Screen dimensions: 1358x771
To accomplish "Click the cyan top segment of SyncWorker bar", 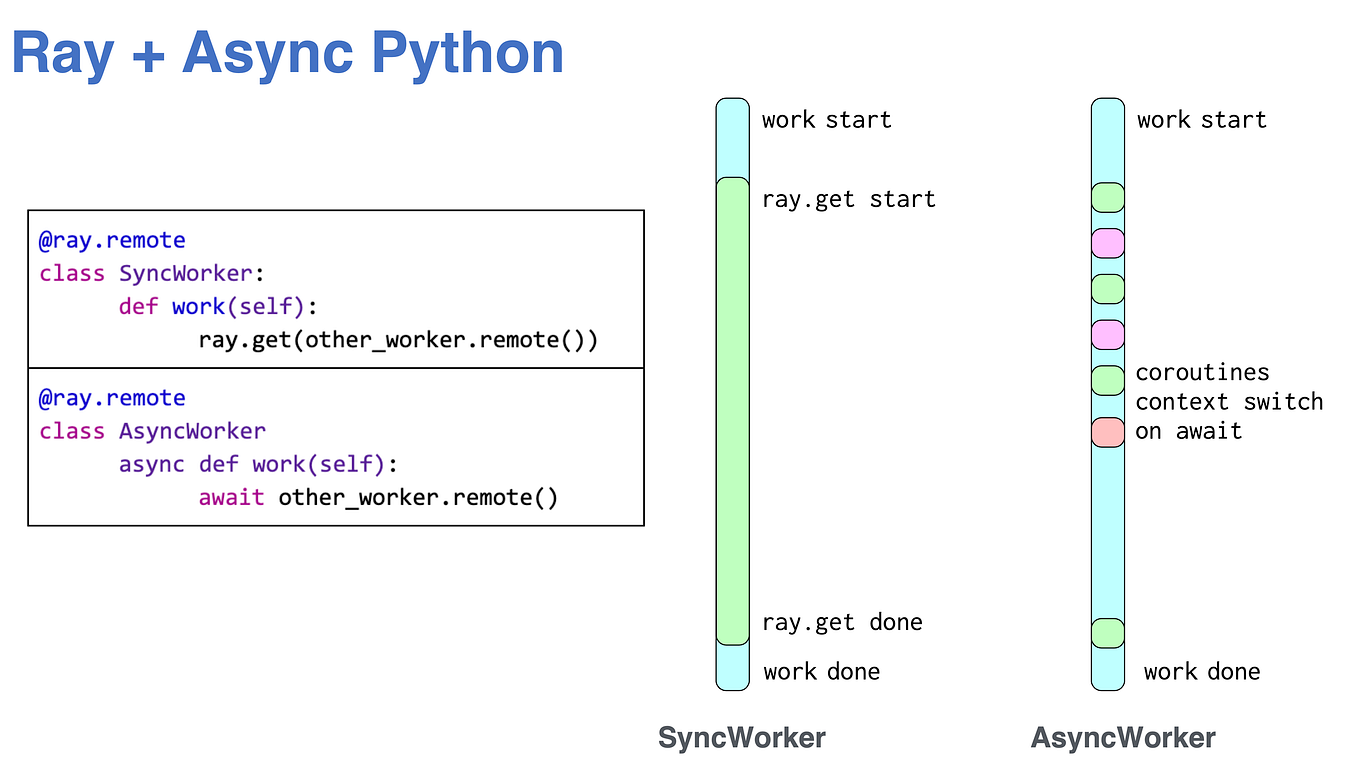I will coord(731,135).
